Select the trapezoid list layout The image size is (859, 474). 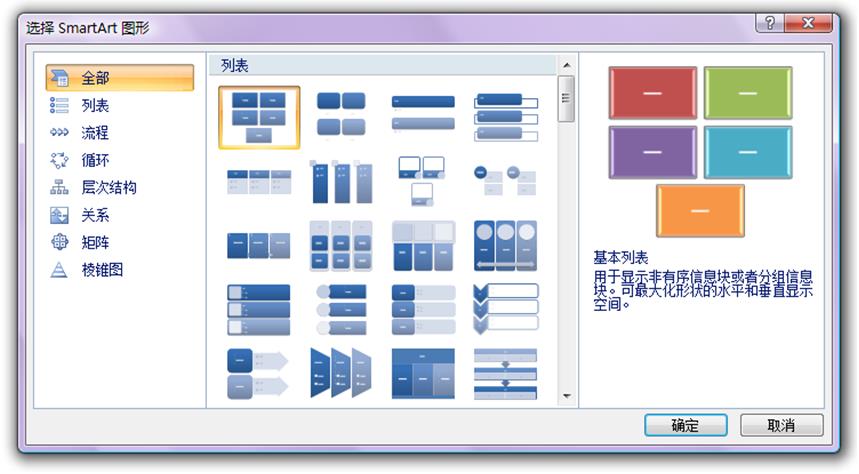click(341, 373)
